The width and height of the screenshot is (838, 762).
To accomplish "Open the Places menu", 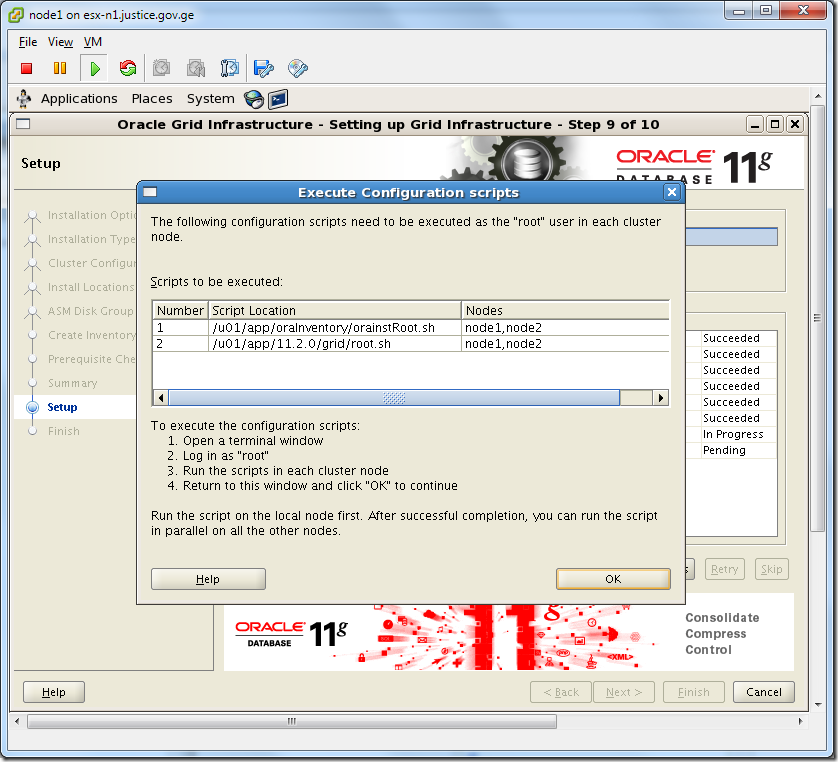I will pos(152,98).
